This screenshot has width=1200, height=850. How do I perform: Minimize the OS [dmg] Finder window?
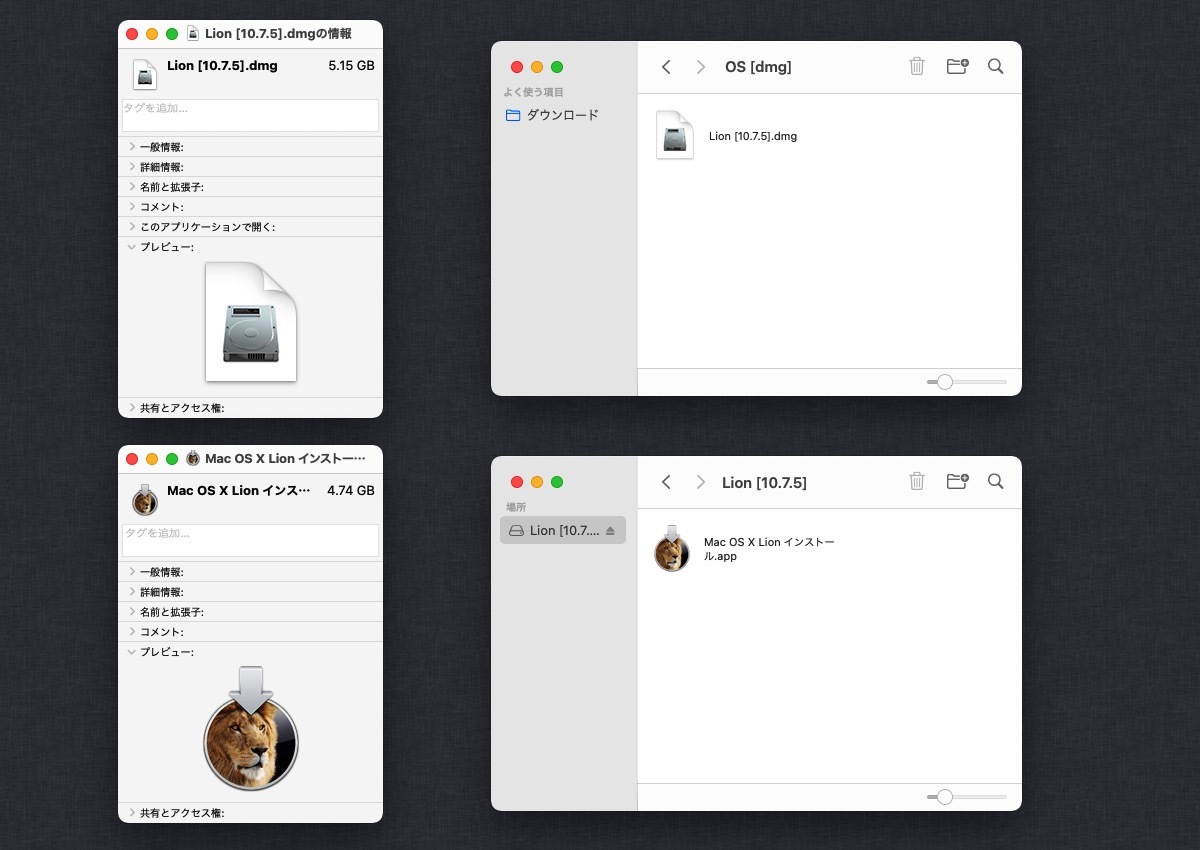(537, 67)
